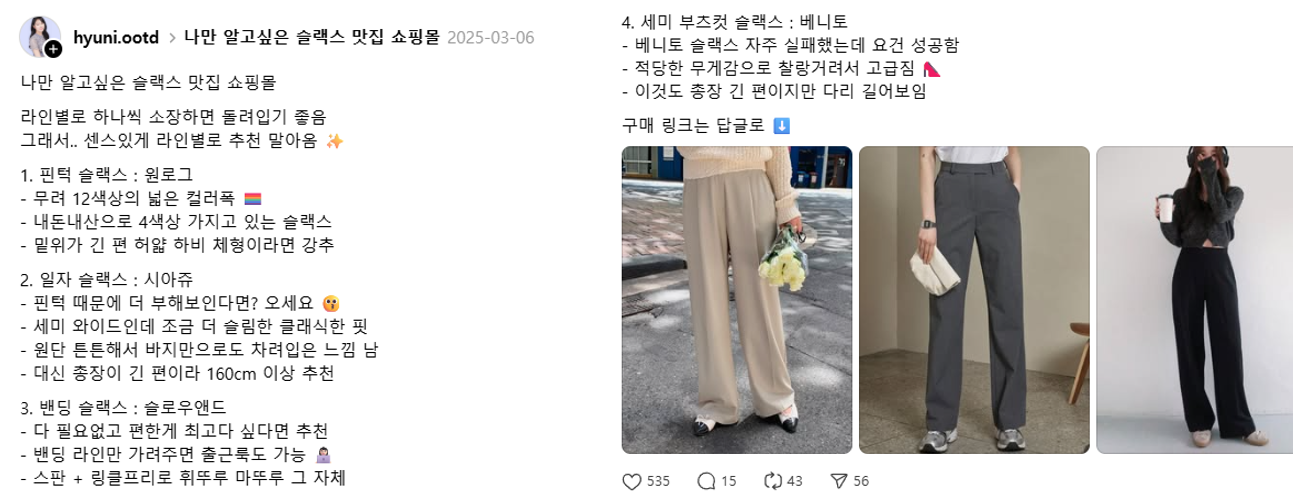The image size is (1293, 499).
Task: Open hyuni.ootd profile picture
Action: tap(40, 36)
